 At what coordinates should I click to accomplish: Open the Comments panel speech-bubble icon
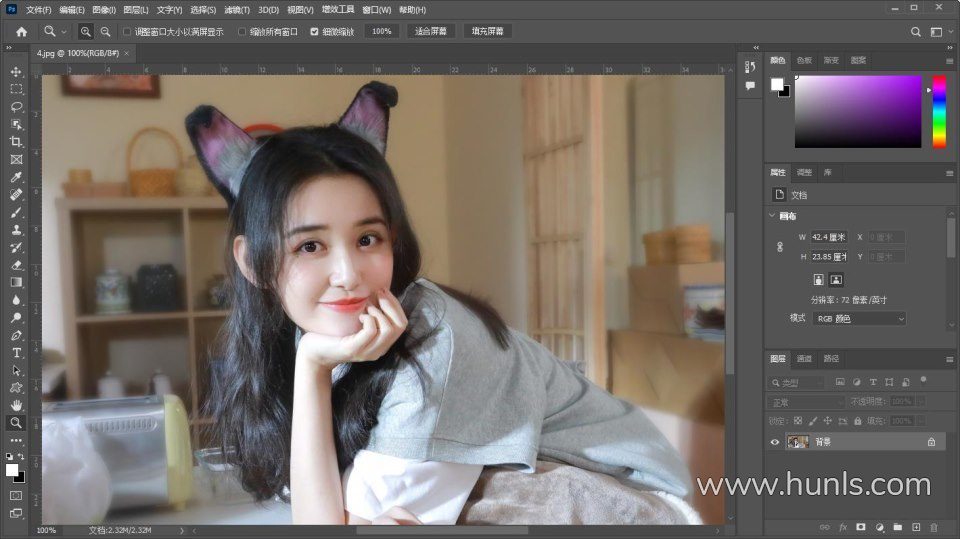click(x=750, y=86)
